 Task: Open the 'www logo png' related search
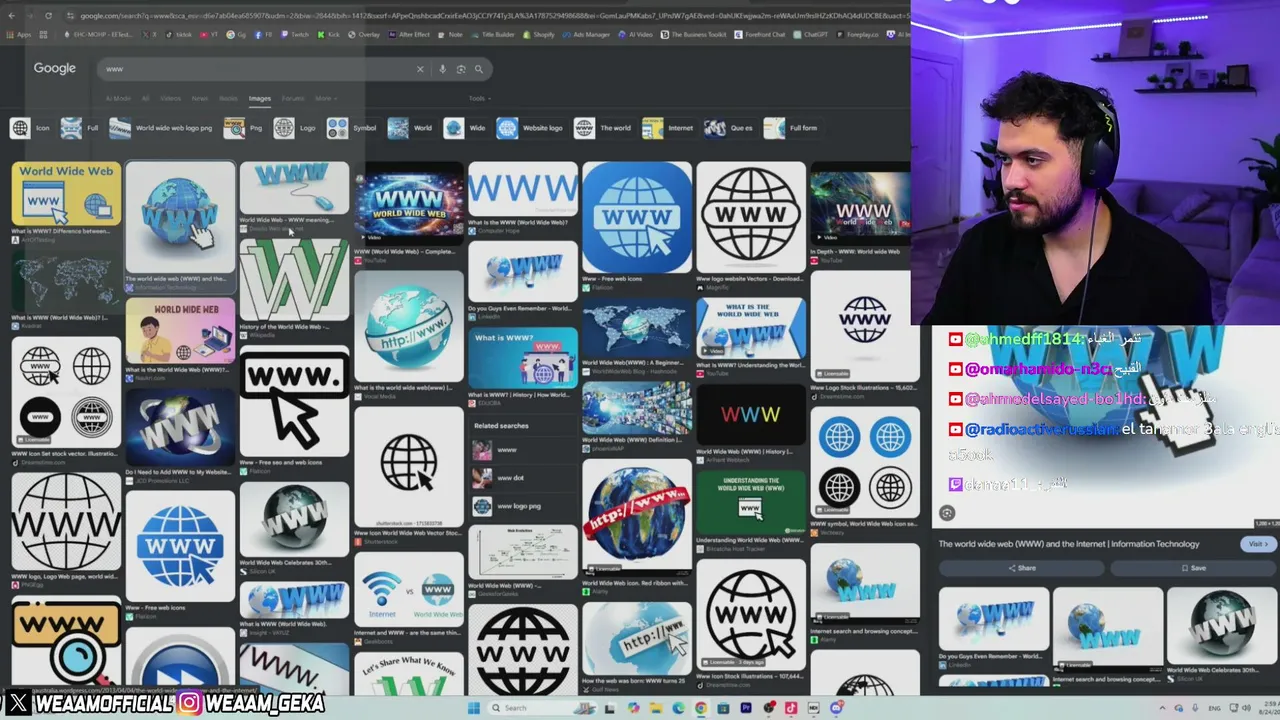523,506
